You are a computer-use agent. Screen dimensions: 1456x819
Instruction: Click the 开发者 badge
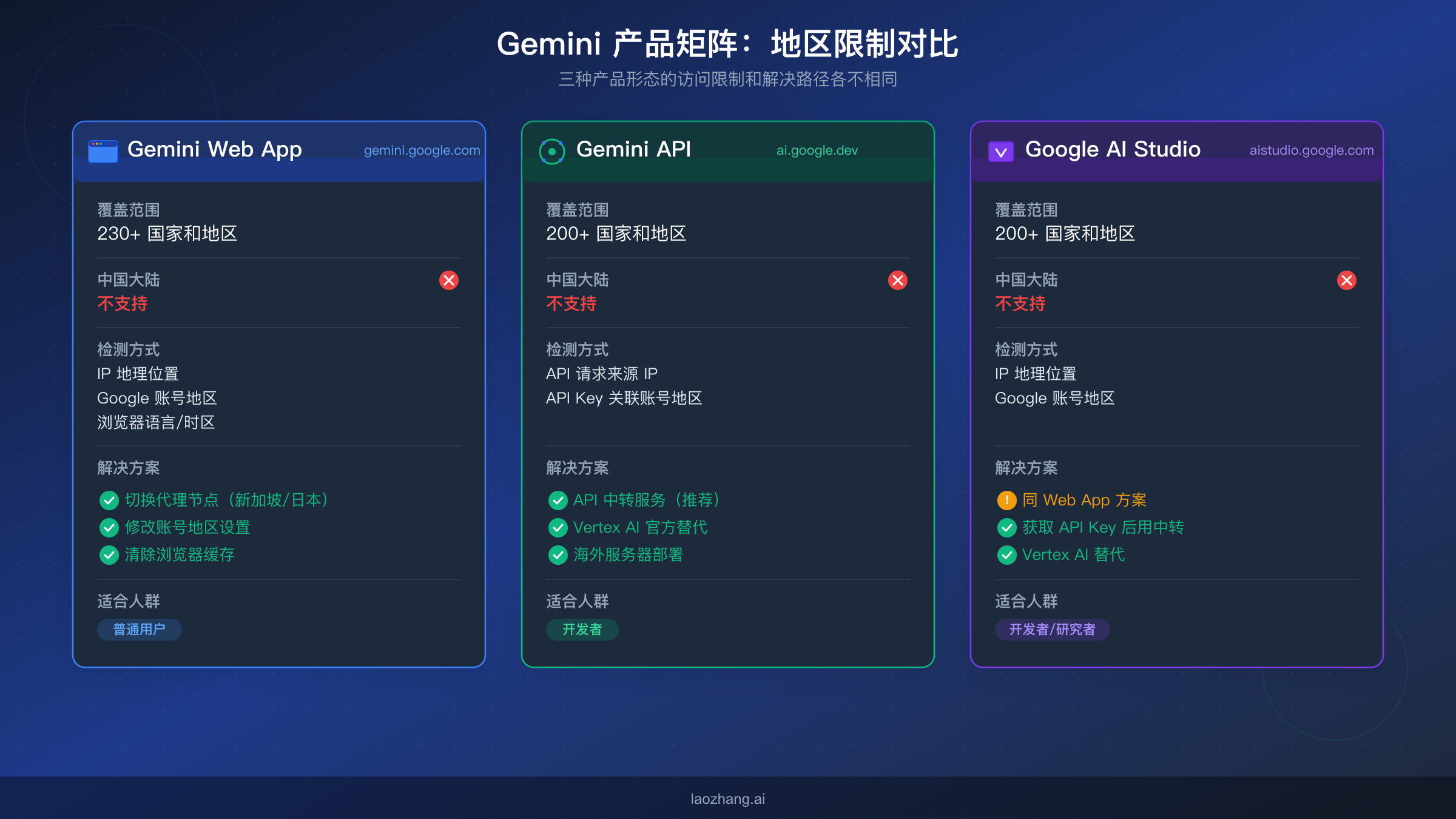[x=582, y=629]
